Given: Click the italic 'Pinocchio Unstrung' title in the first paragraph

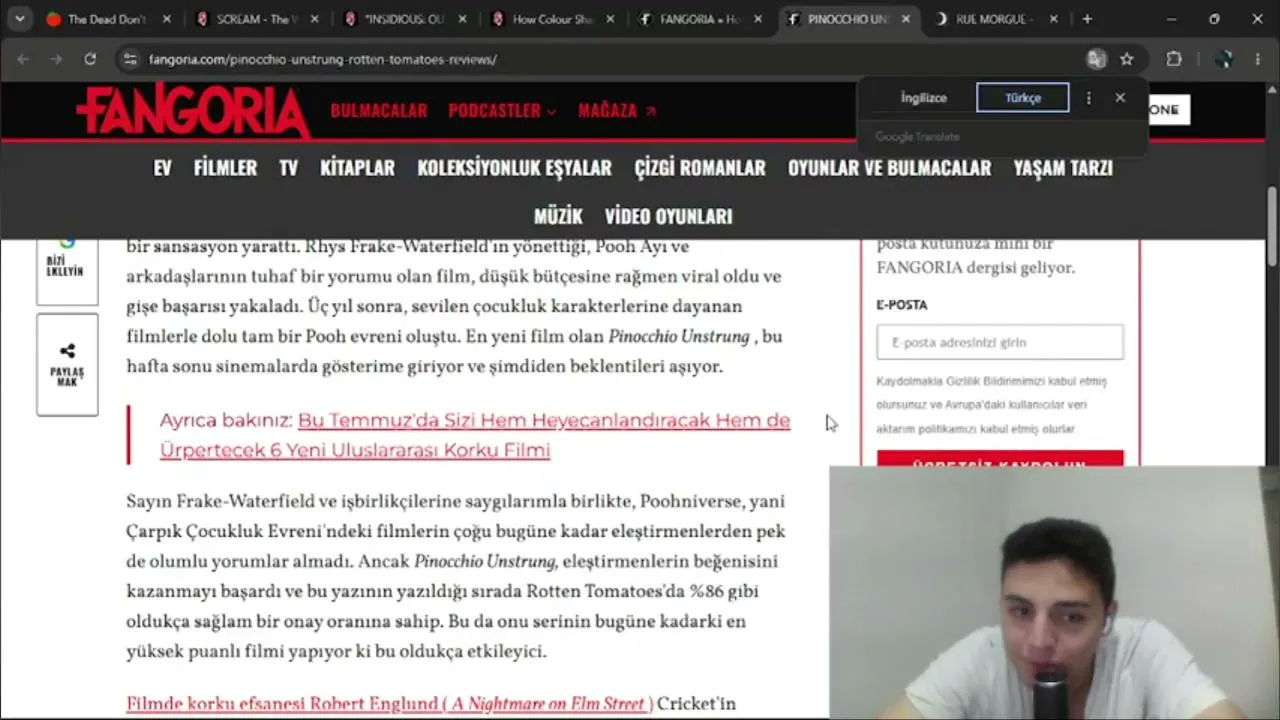Looking at the screenshot, I should point(679,336).
